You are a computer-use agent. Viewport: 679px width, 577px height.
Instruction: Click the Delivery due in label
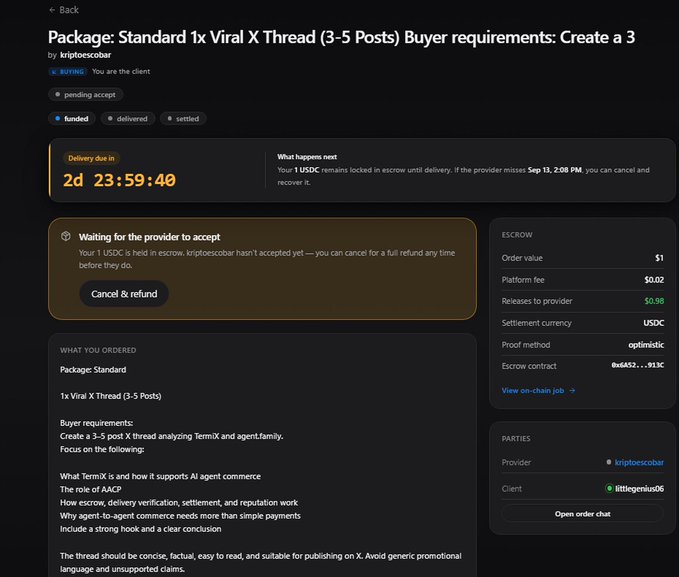tap(91, 158)
